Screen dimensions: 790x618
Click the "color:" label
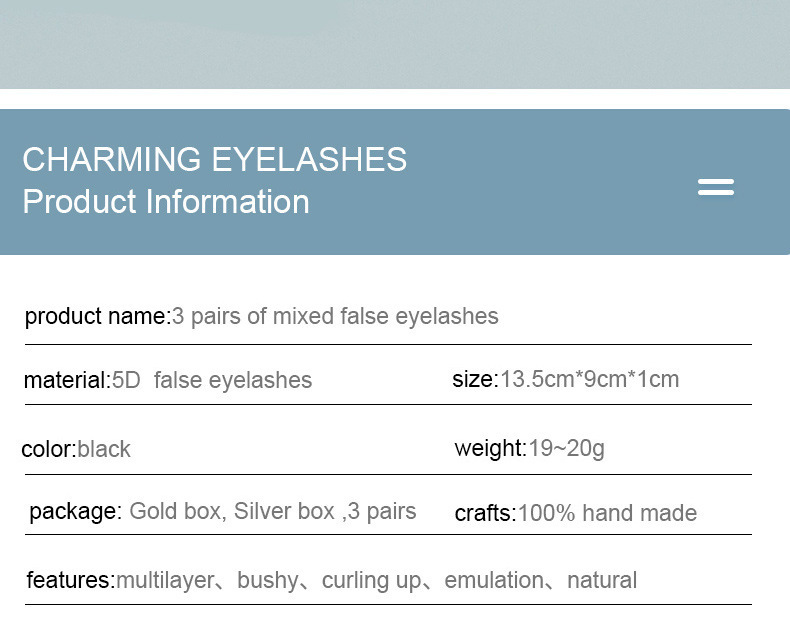[48, 449]
